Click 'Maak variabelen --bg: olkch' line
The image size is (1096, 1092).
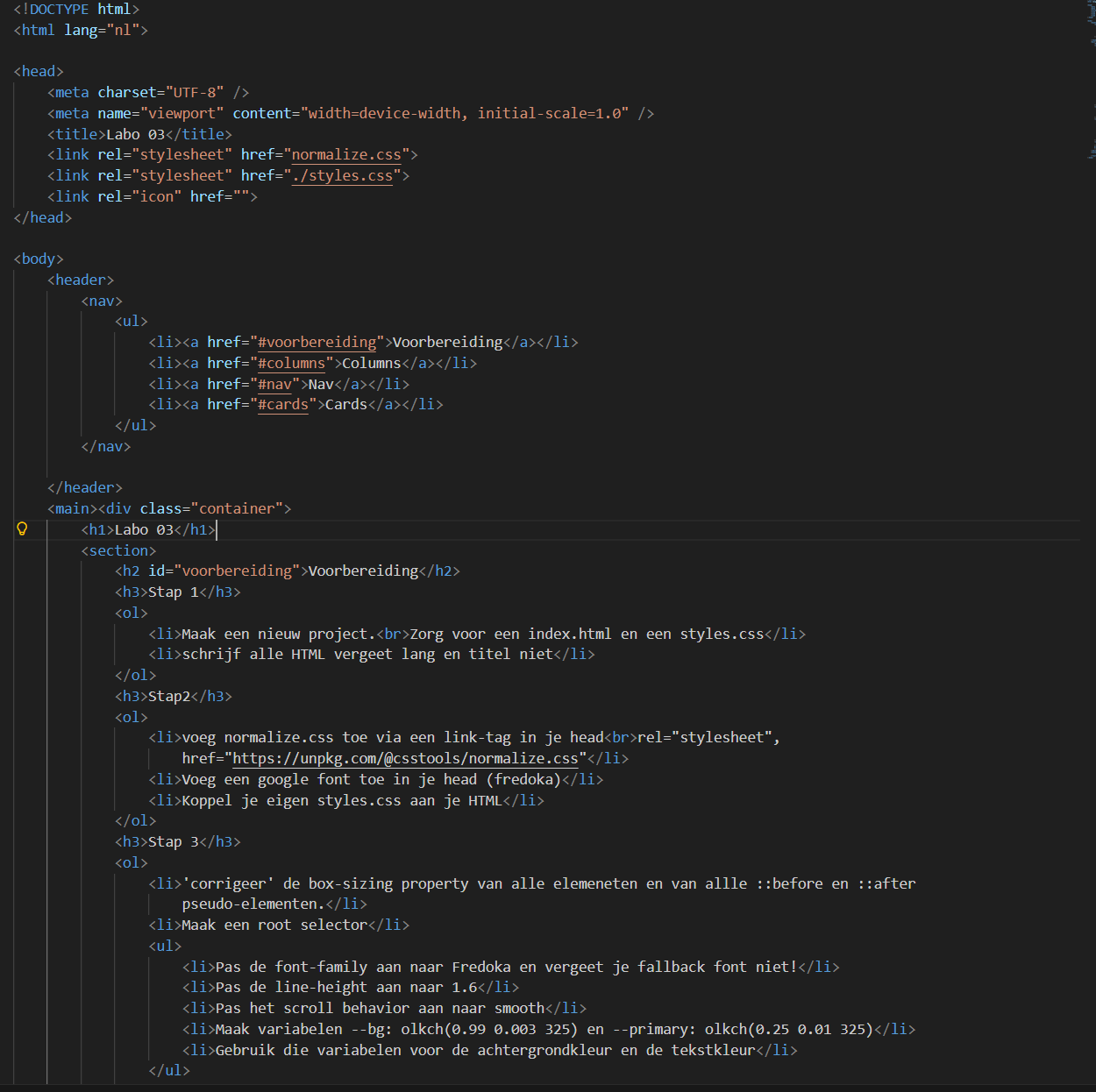click(x=549, y=1030)
